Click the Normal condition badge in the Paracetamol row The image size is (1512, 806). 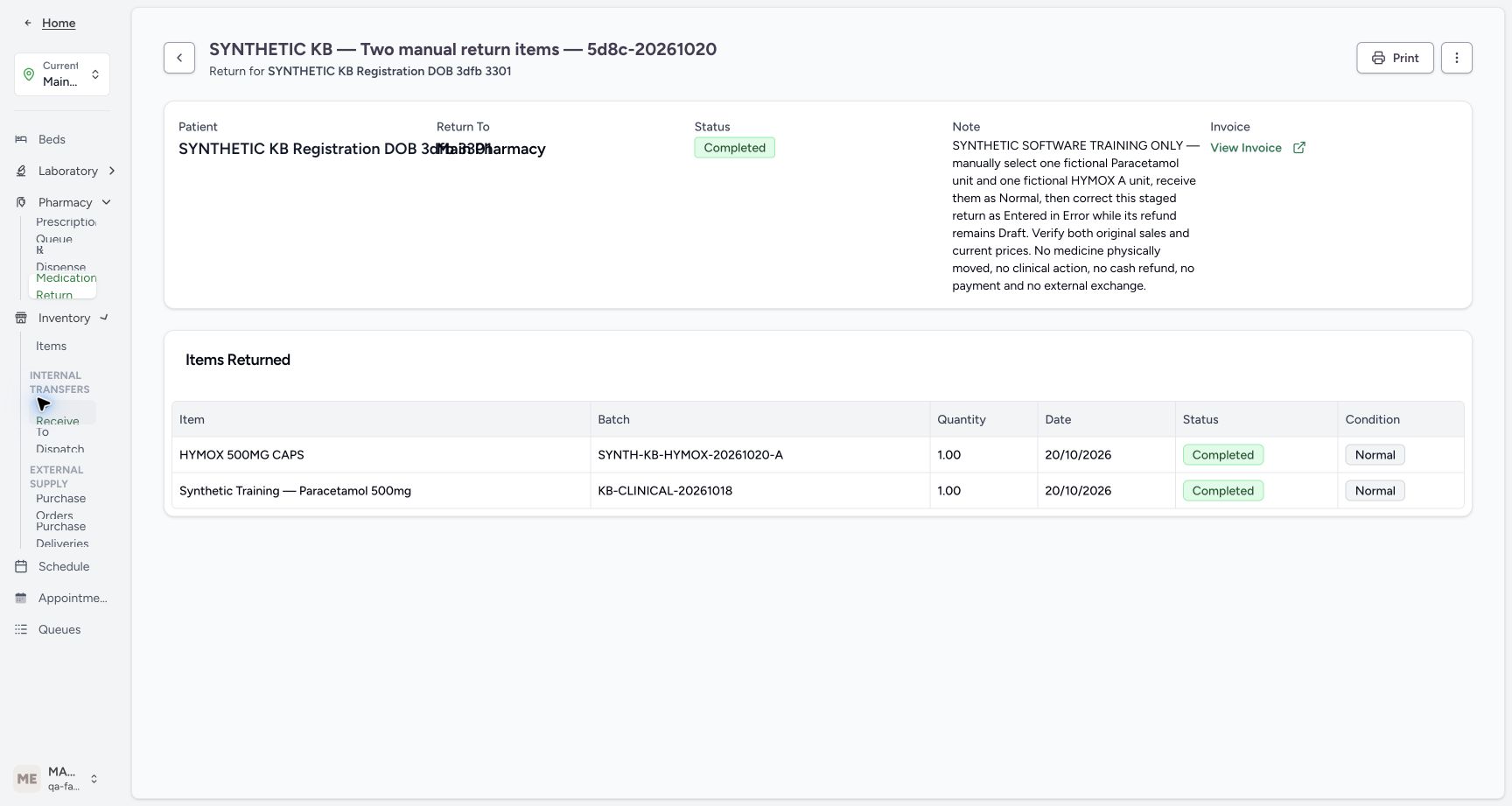point(1375,491)
